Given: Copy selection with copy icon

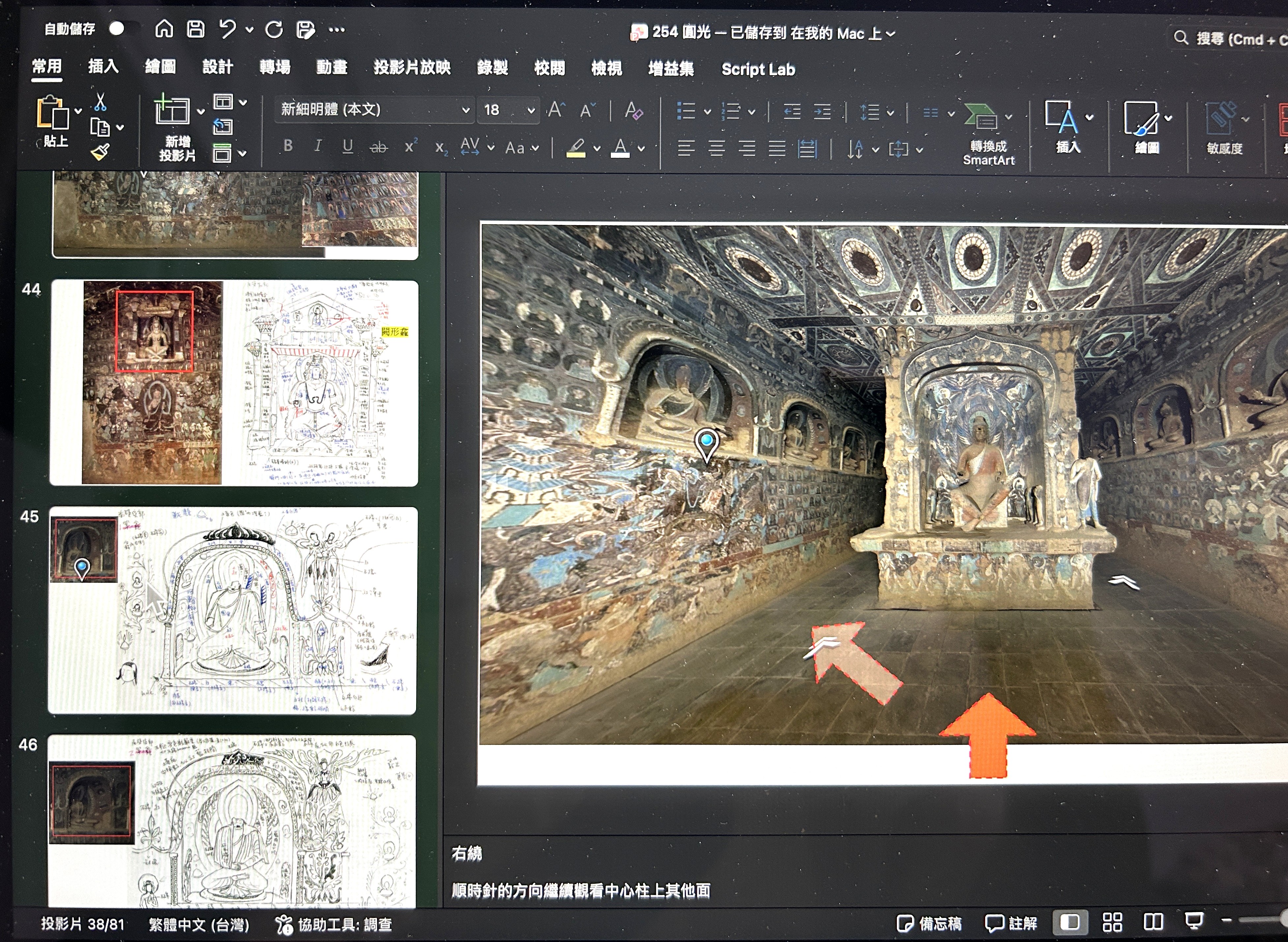Looking at the screenshot, I should (x=100, y=127).
